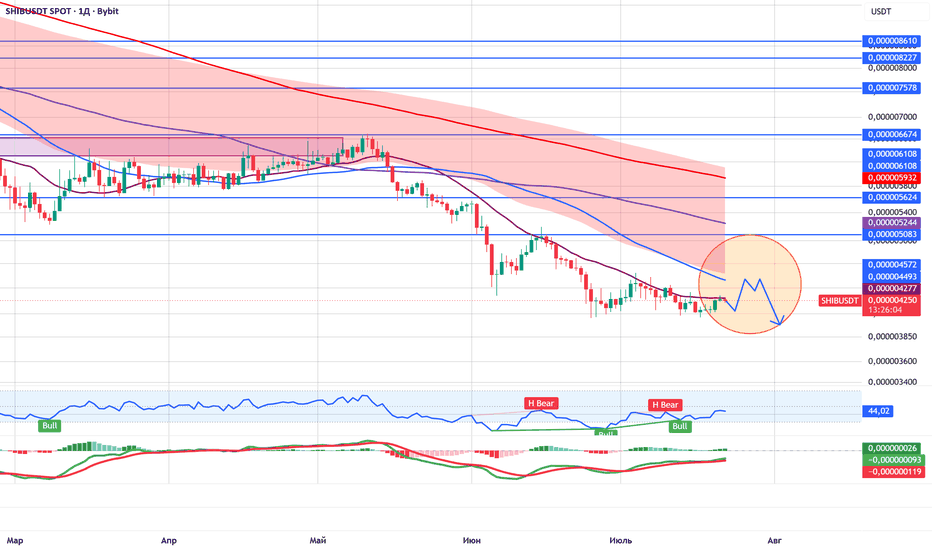Click the Май label on the time axis
The width and height of the screenshot is (932, 550).
(318, 540)
